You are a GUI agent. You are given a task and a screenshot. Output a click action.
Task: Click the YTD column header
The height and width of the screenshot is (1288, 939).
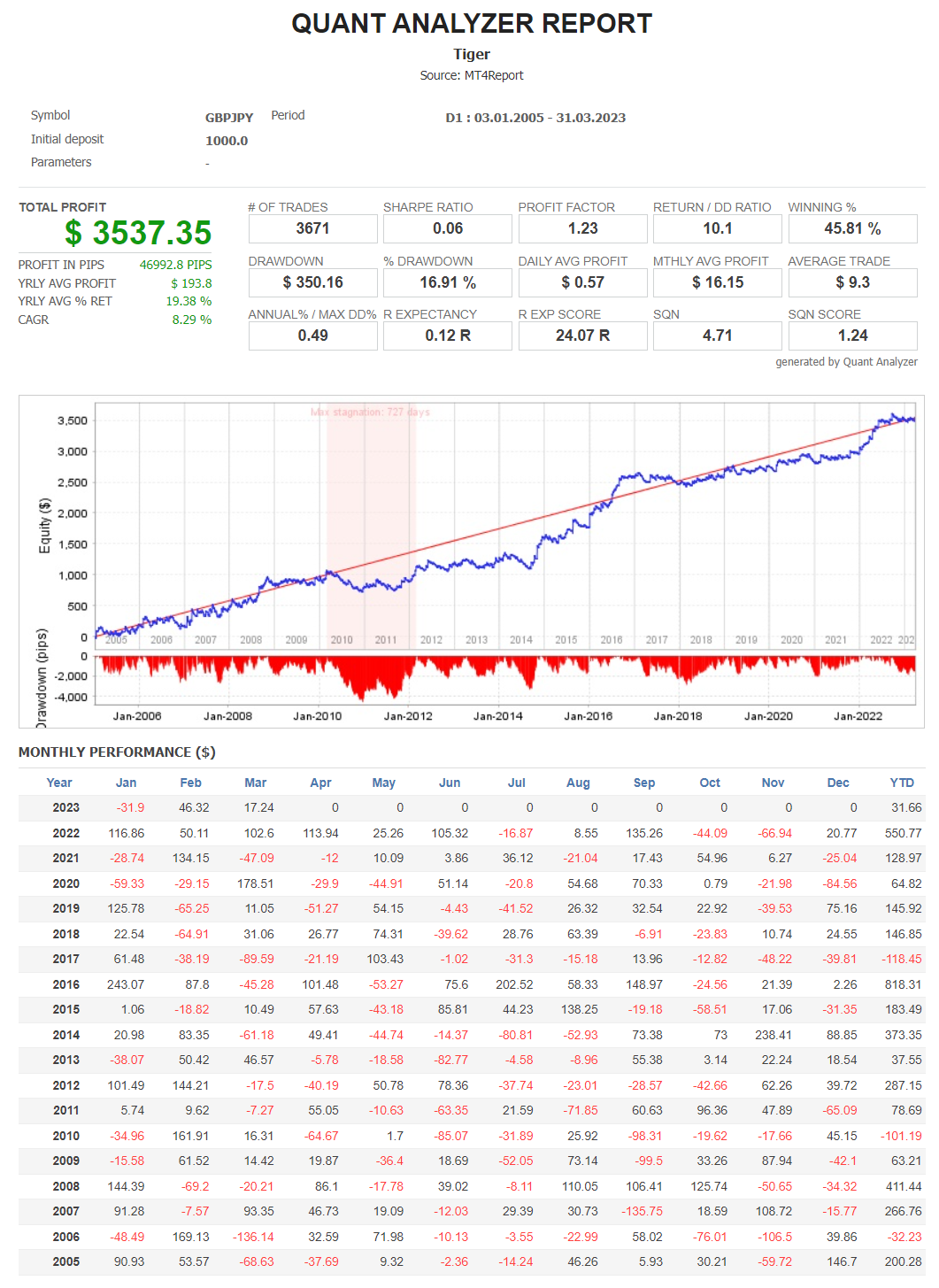tap(901, 783)
